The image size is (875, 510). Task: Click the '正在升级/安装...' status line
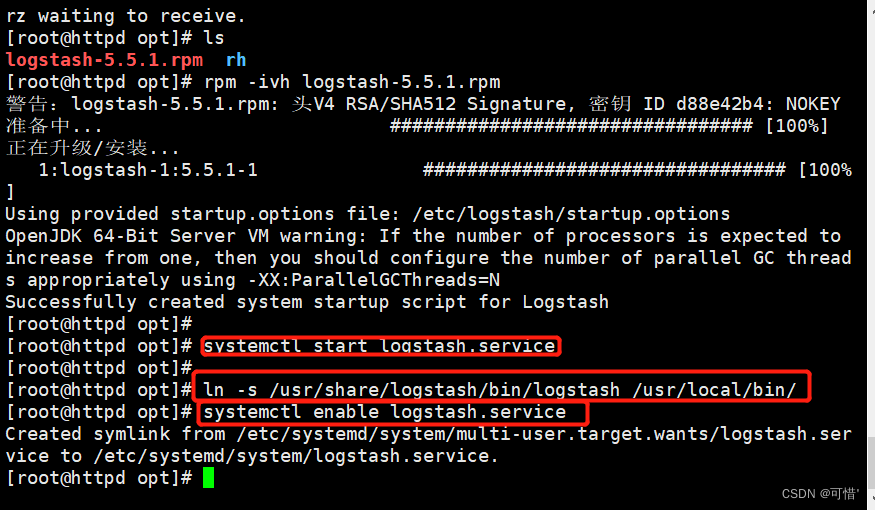click(x=93, y=148)
